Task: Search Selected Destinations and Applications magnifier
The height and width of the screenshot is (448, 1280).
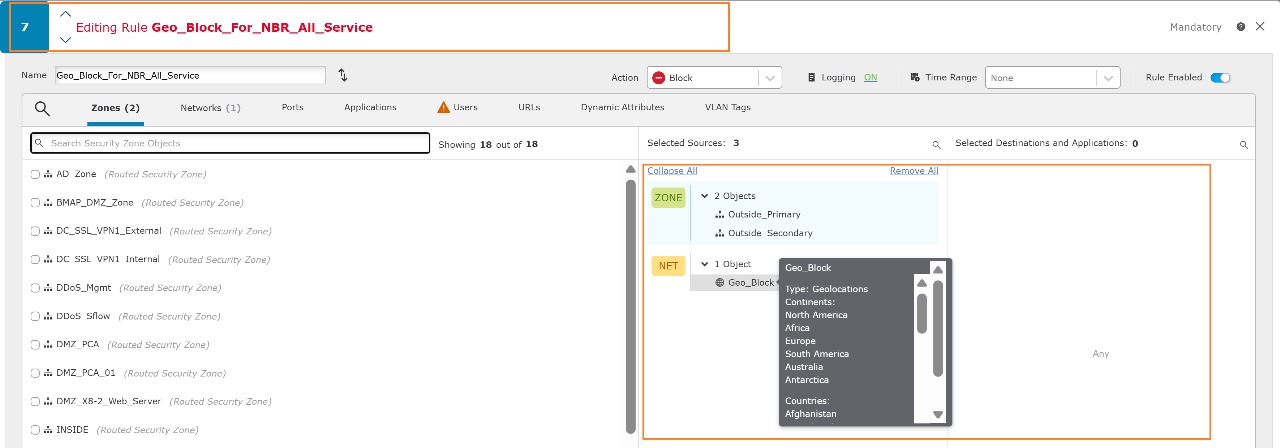Action: pos(1244,145)
